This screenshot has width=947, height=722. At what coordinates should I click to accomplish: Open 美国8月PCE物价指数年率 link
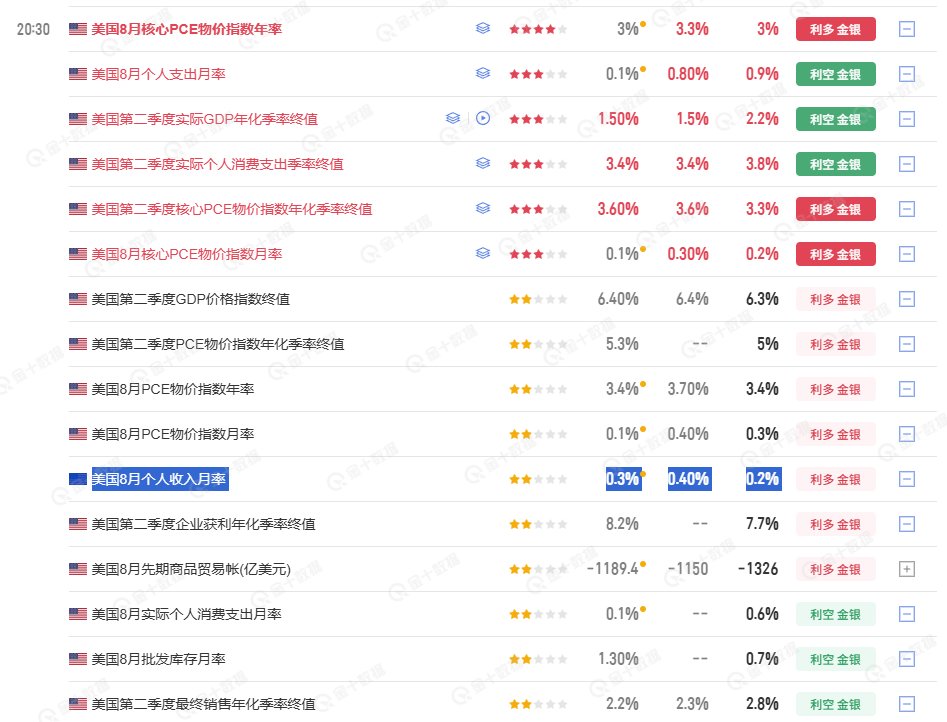pyautogui.click(x=173, y=389)
